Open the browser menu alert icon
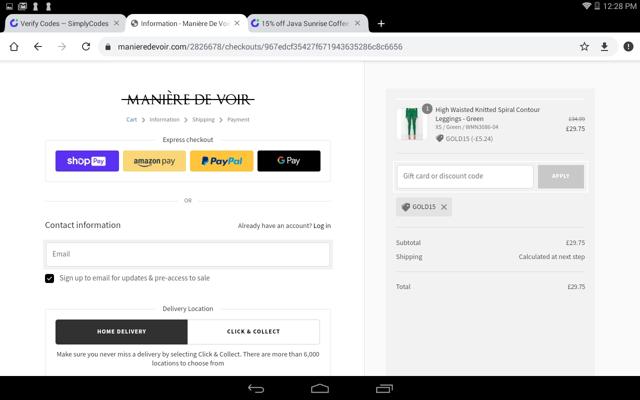This screenshot has width=640, height=400. tap(628, 47)
